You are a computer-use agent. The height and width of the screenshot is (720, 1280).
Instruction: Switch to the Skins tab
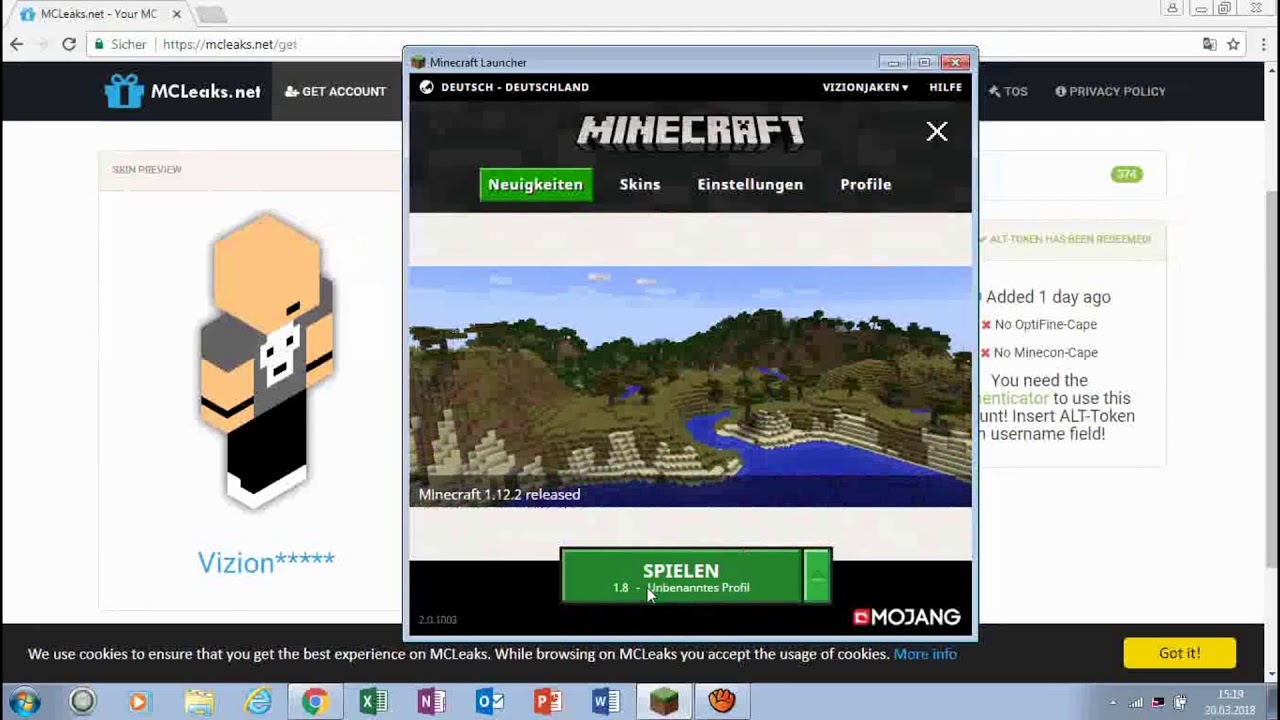pos(640,184)
